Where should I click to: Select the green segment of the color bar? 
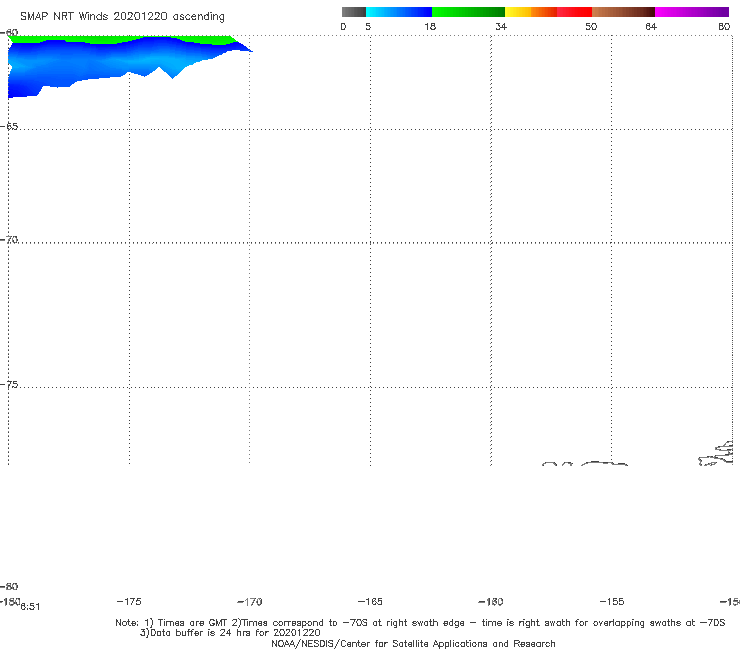click(x=468, y=12)
